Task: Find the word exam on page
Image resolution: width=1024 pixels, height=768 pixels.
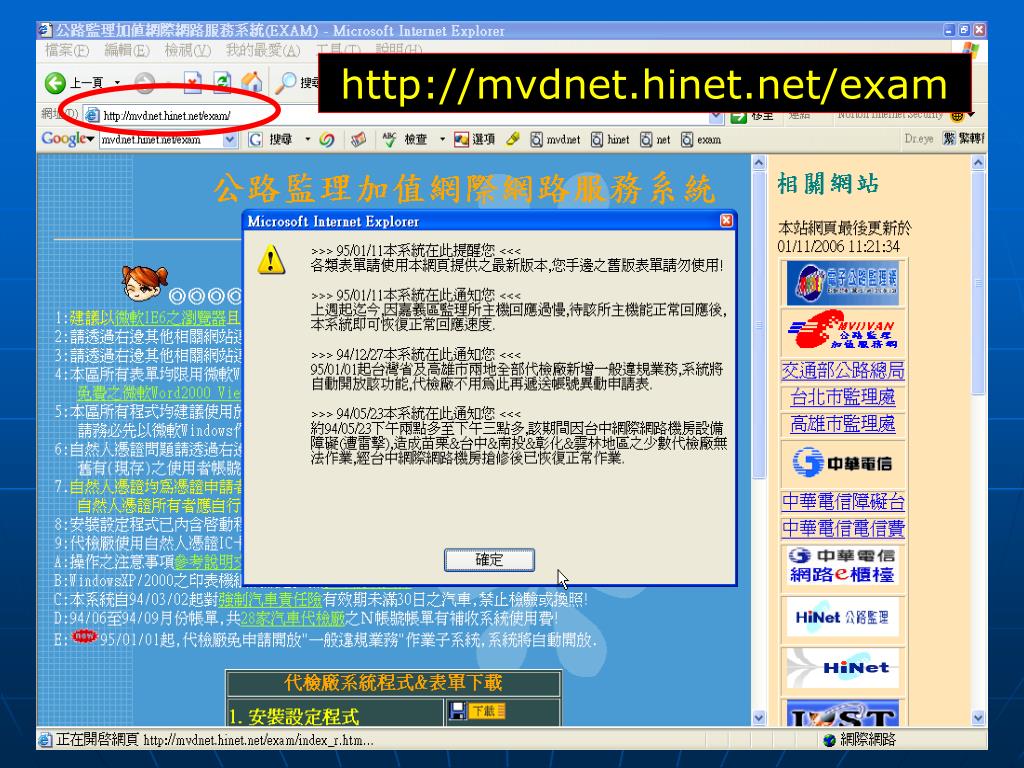Action: (x=701, y=139)
